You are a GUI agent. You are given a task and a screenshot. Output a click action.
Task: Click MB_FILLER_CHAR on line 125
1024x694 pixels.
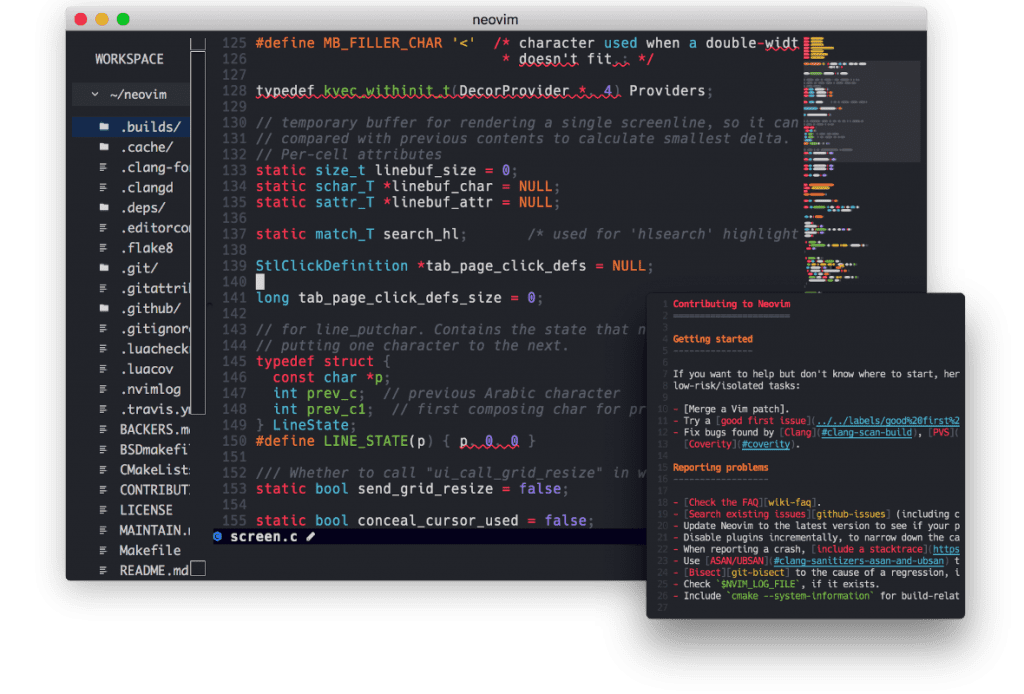382,43
